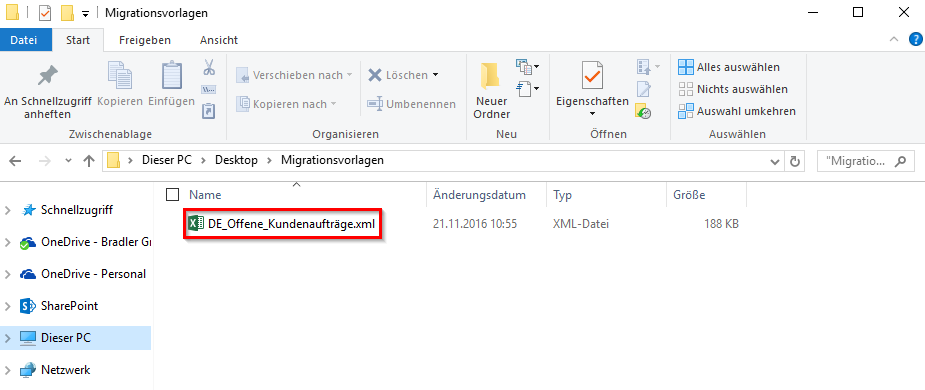The image size is (925, 390).
Task: Click the edit file icon in the Öffnen group
Action: [644, 89]
